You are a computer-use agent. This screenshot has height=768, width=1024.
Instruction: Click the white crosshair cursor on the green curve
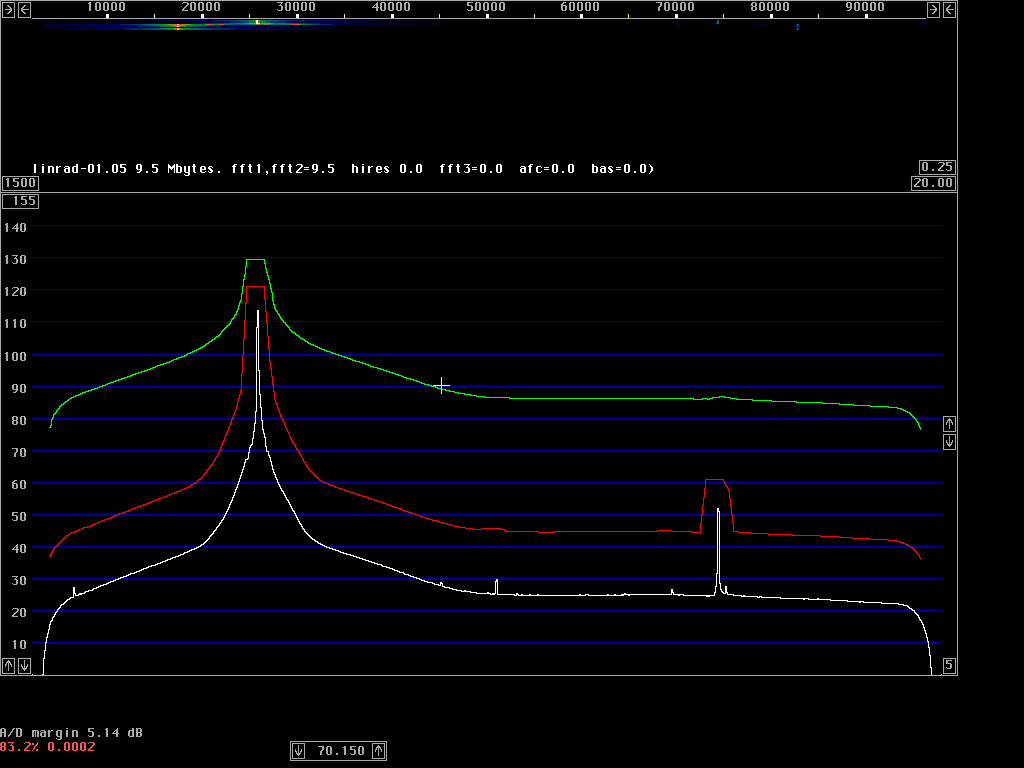coord(441,385)
